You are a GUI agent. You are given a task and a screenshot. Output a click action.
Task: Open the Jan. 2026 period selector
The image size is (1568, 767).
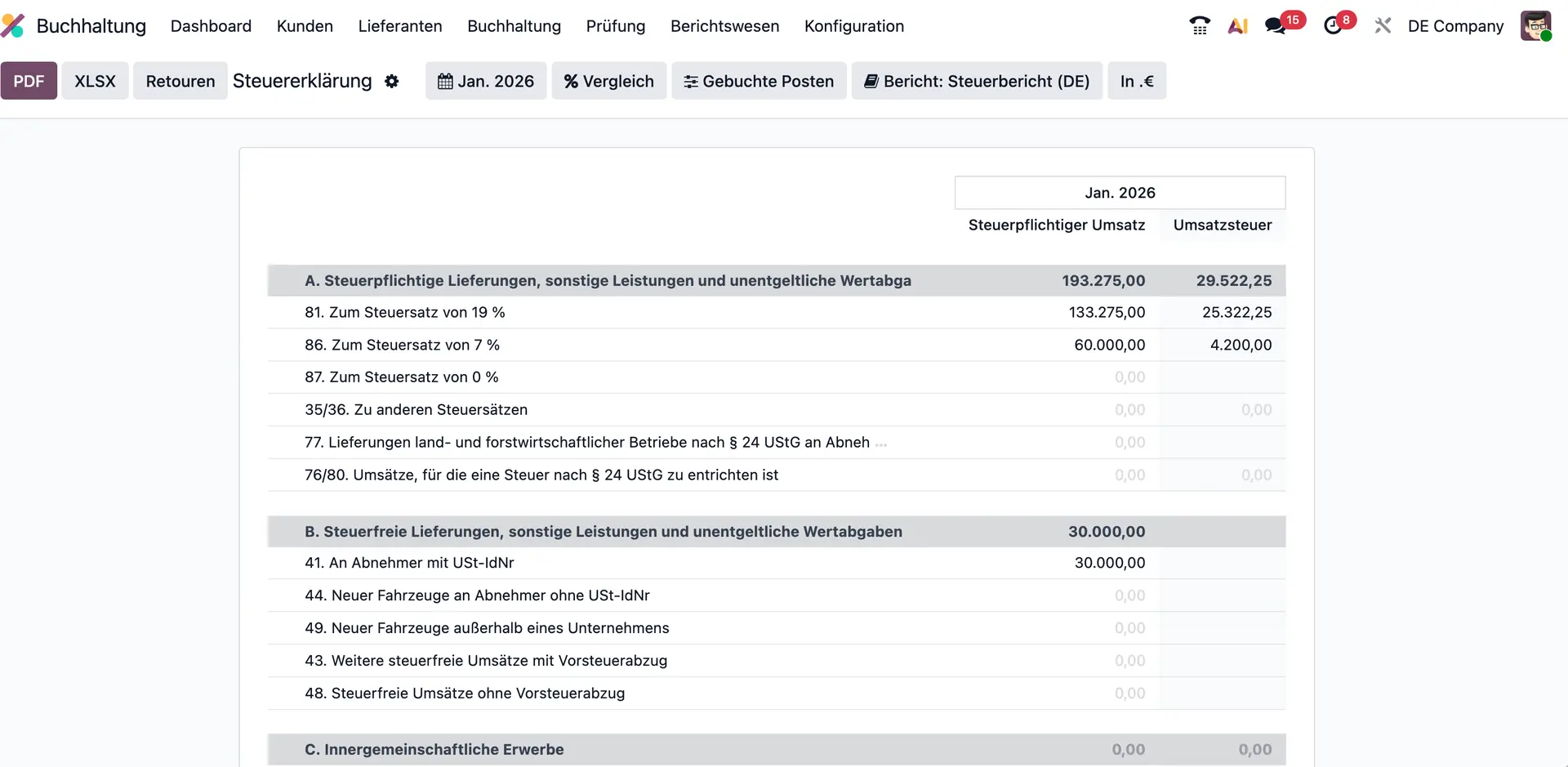click(485, 81)
